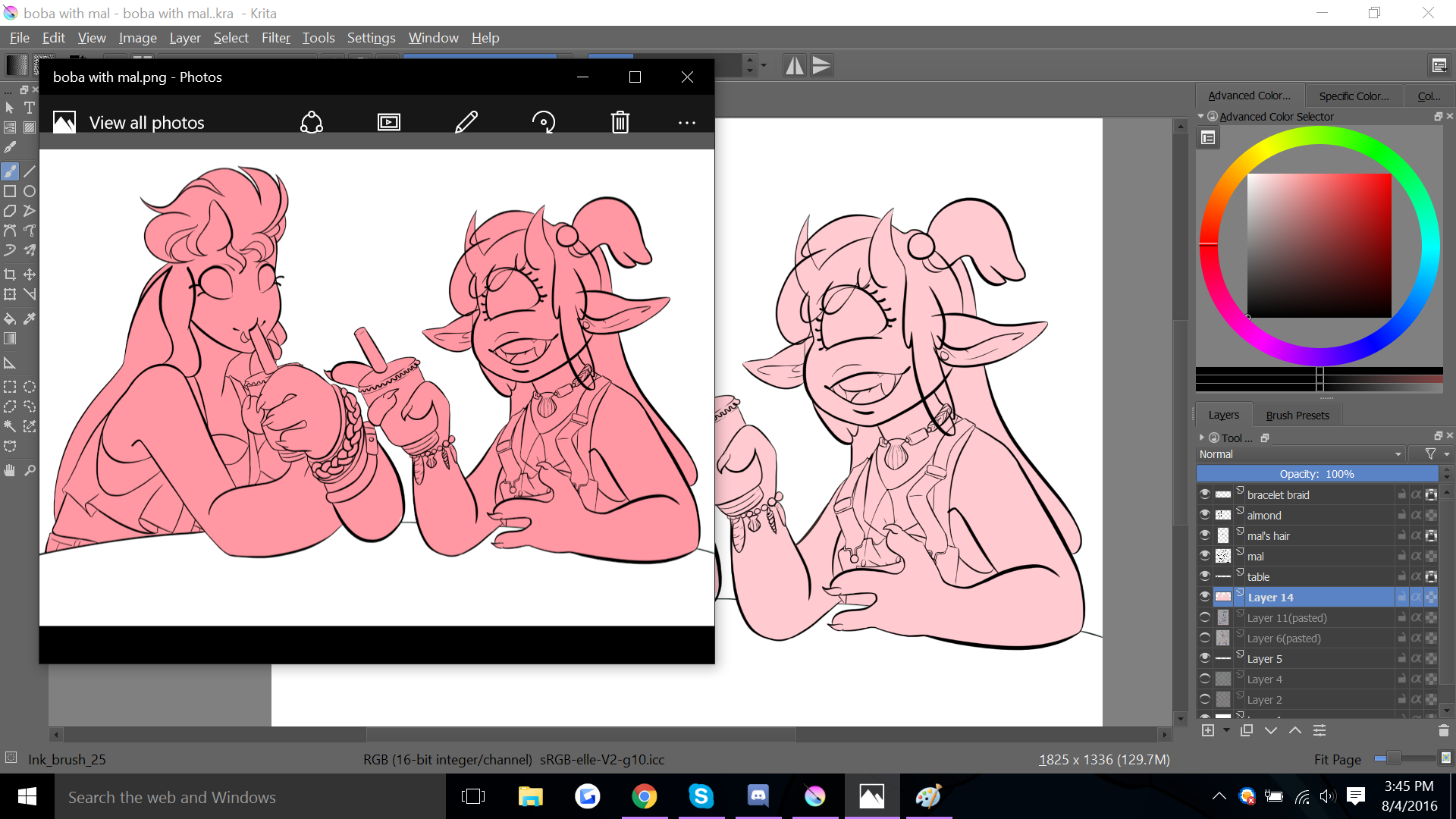Click the Photos rotate icon
This screenshot has height=819, width=1456.
click(x=543, y=122)
